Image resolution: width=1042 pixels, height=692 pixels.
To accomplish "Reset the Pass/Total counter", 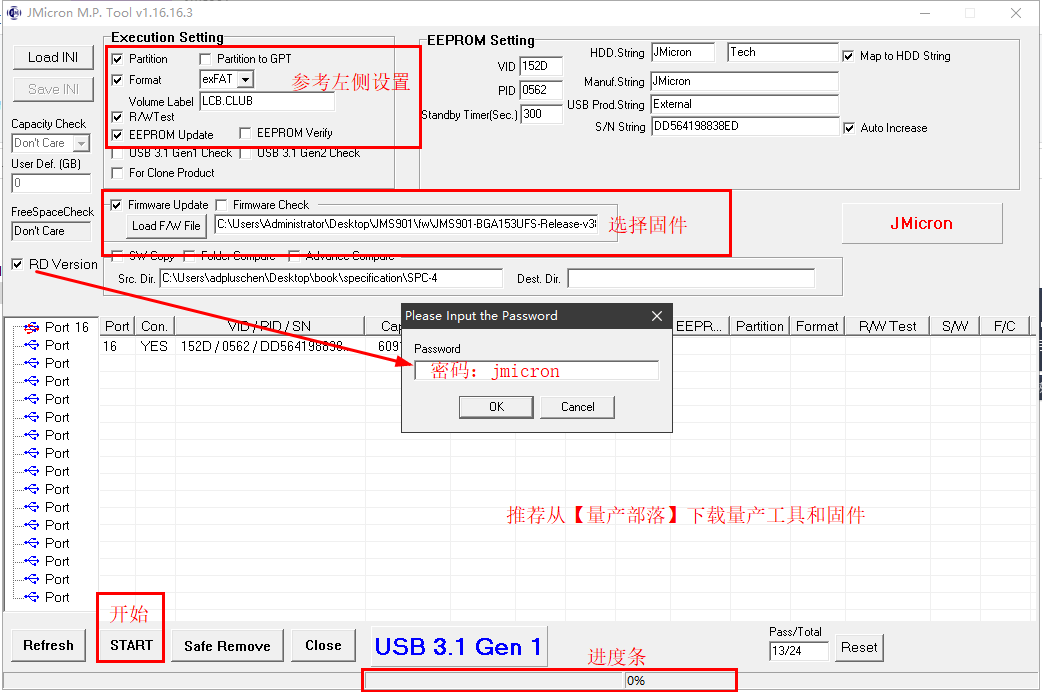I will click(859, 647).
